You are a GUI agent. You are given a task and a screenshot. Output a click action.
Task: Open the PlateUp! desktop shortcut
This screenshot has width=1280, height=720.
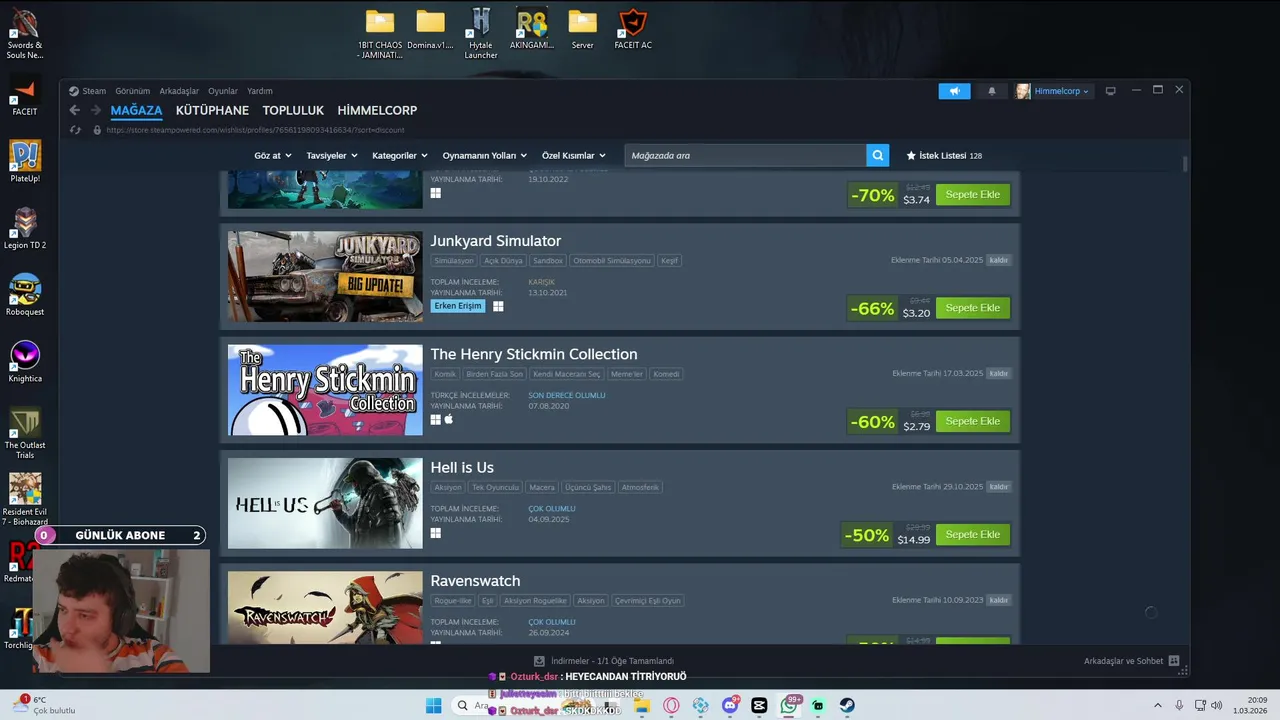click(25, 162)
